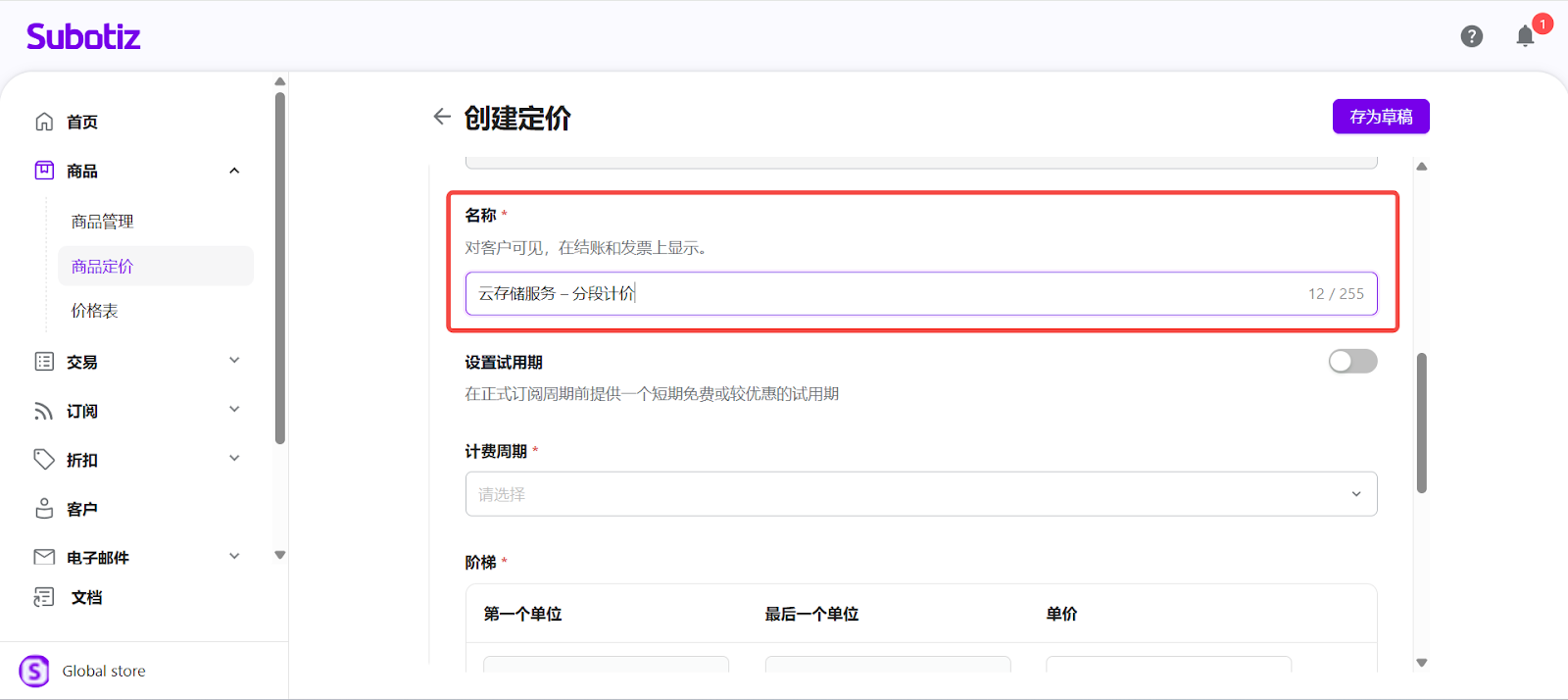Click the form's vertical scrollbar thumb

tap(1421, 422)
